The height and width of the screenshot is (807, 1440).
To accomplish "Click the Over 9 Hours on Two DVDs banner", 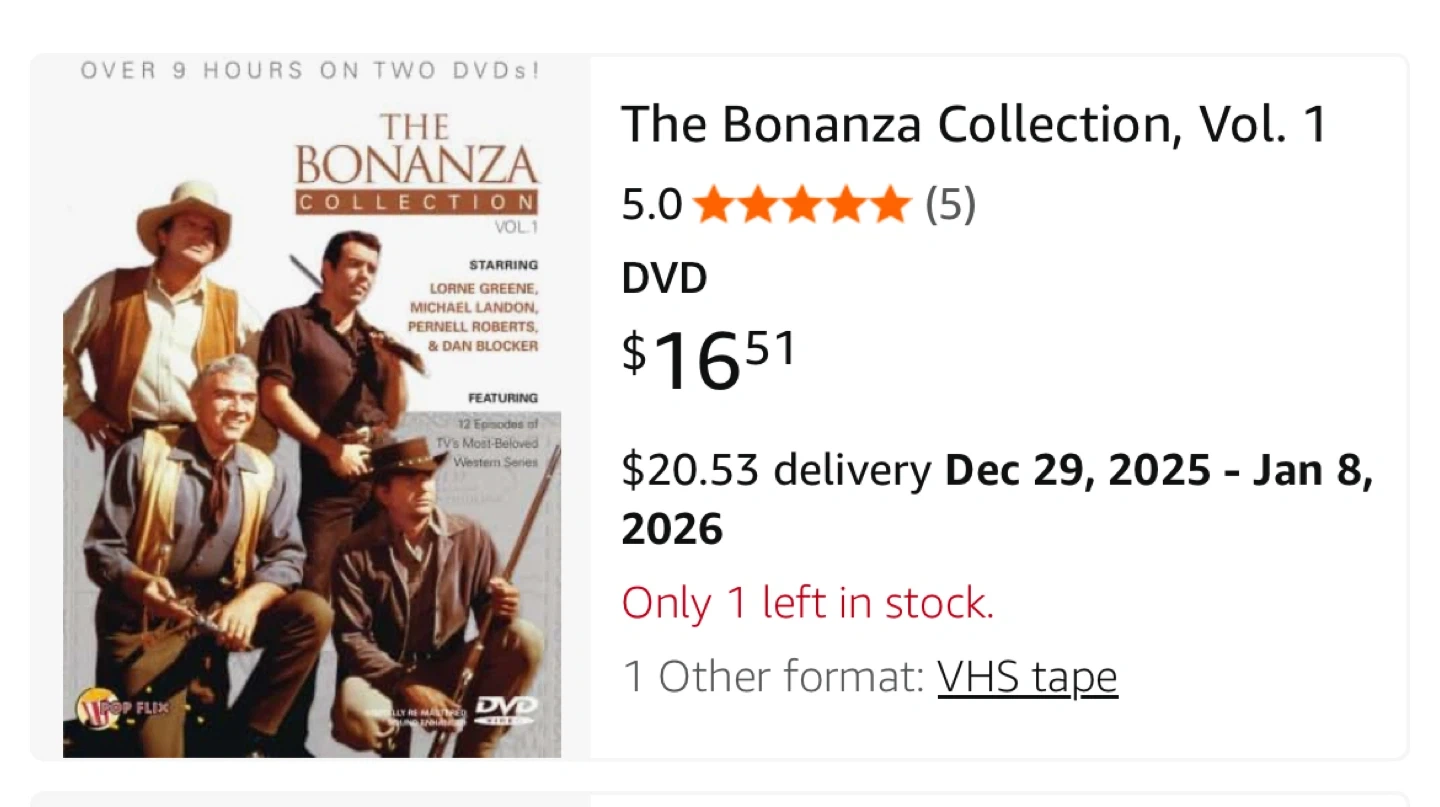I will coord(310,71).
